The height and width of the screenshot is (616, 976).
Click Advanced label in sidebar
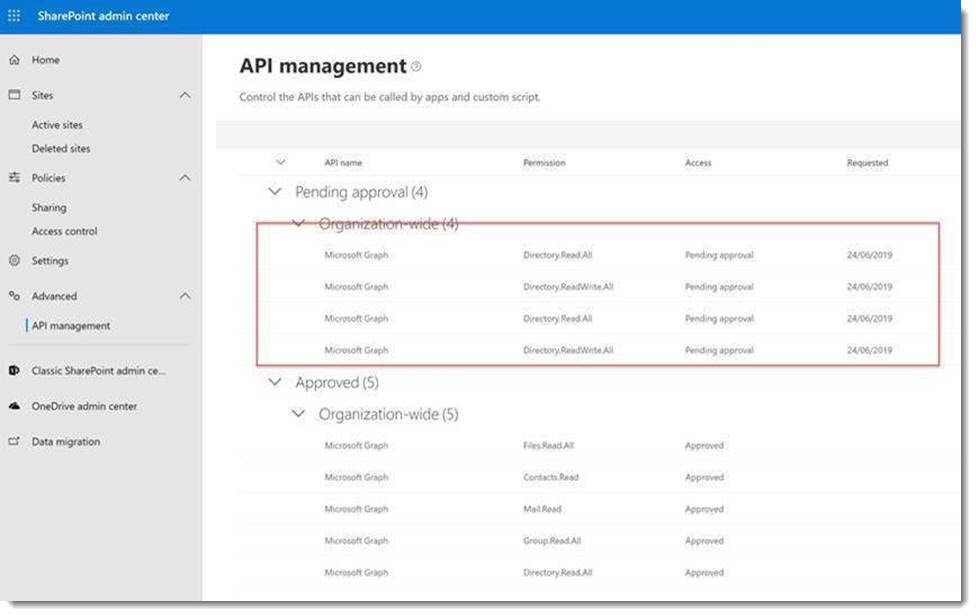pos(54,296)
